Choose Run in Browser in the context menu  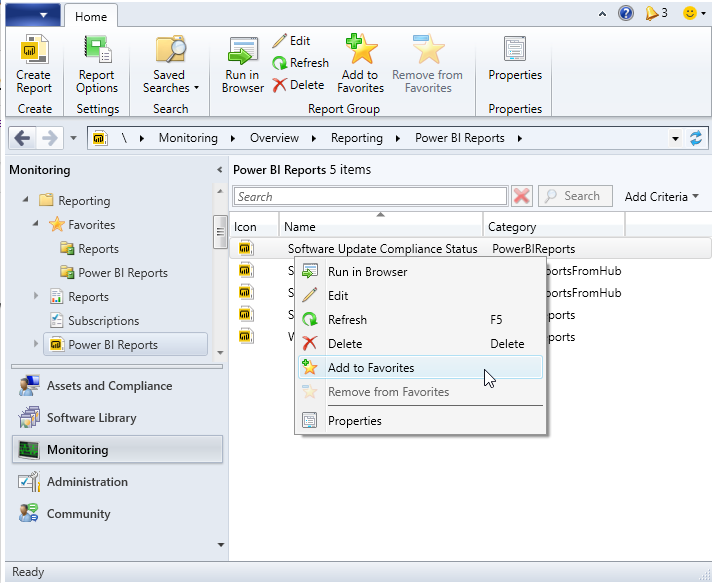[420, 271]
